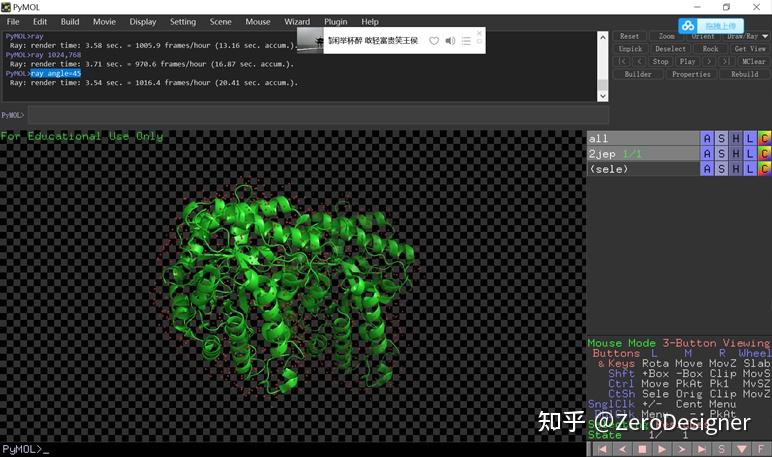Open Color menu for the 2jep object
The image size is (772, 457).
tap(764, 154)
